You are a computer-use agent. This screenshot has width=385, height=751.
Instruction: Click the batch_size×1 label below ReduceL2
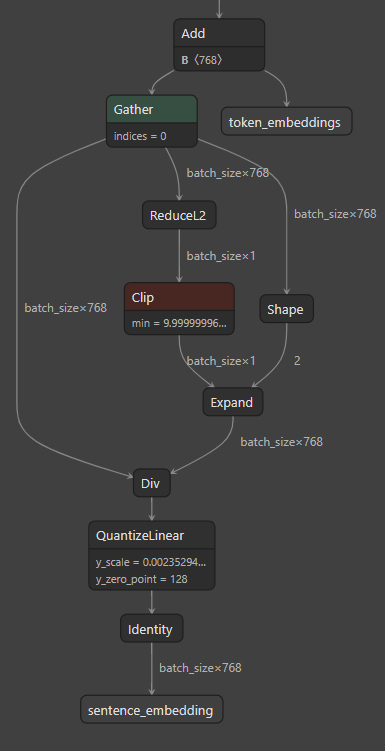[x=221, y=256]
